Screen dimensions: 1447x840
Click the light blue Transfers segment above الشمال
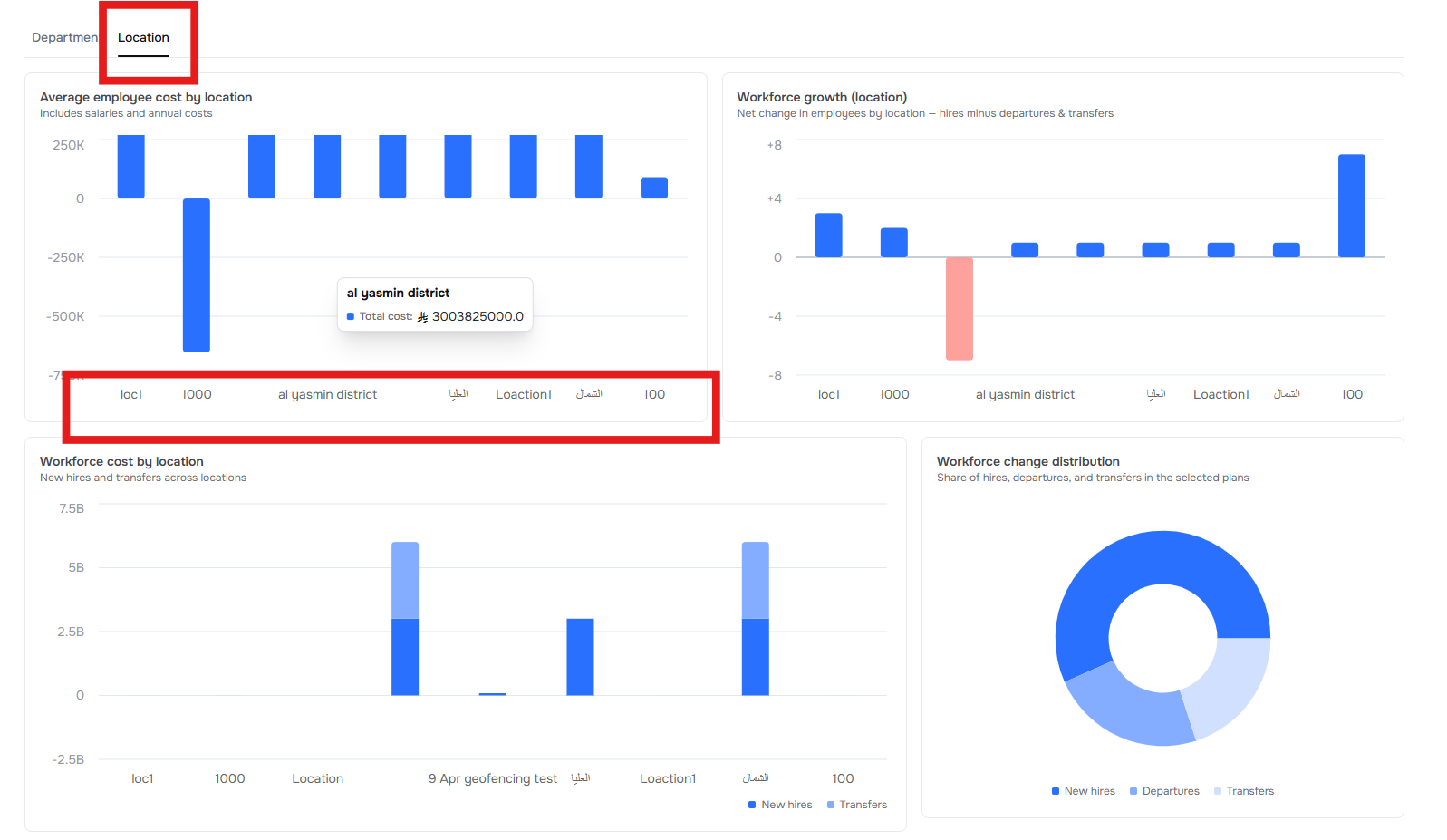pos(755,580)
